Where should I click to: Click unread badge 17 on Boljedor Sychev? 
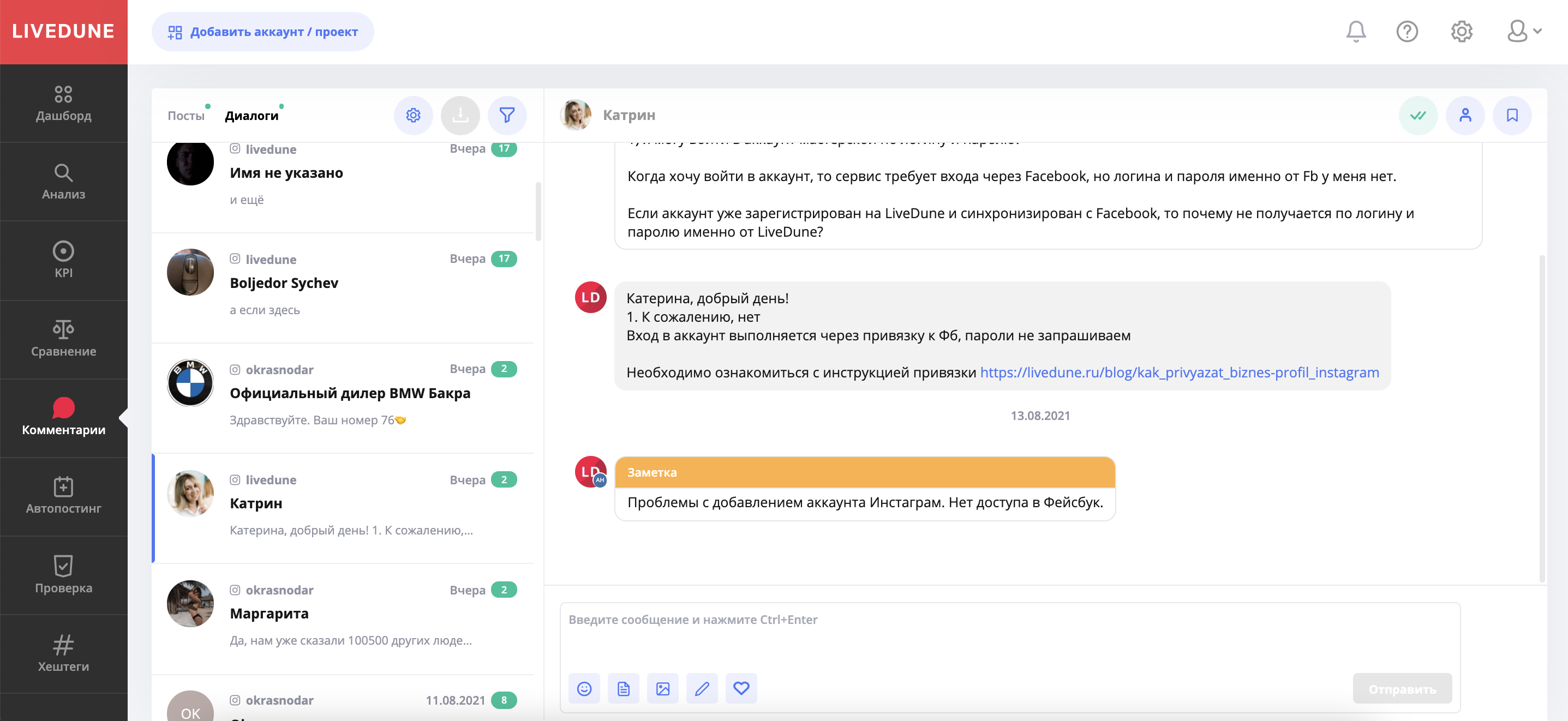(x=504, y=259)
